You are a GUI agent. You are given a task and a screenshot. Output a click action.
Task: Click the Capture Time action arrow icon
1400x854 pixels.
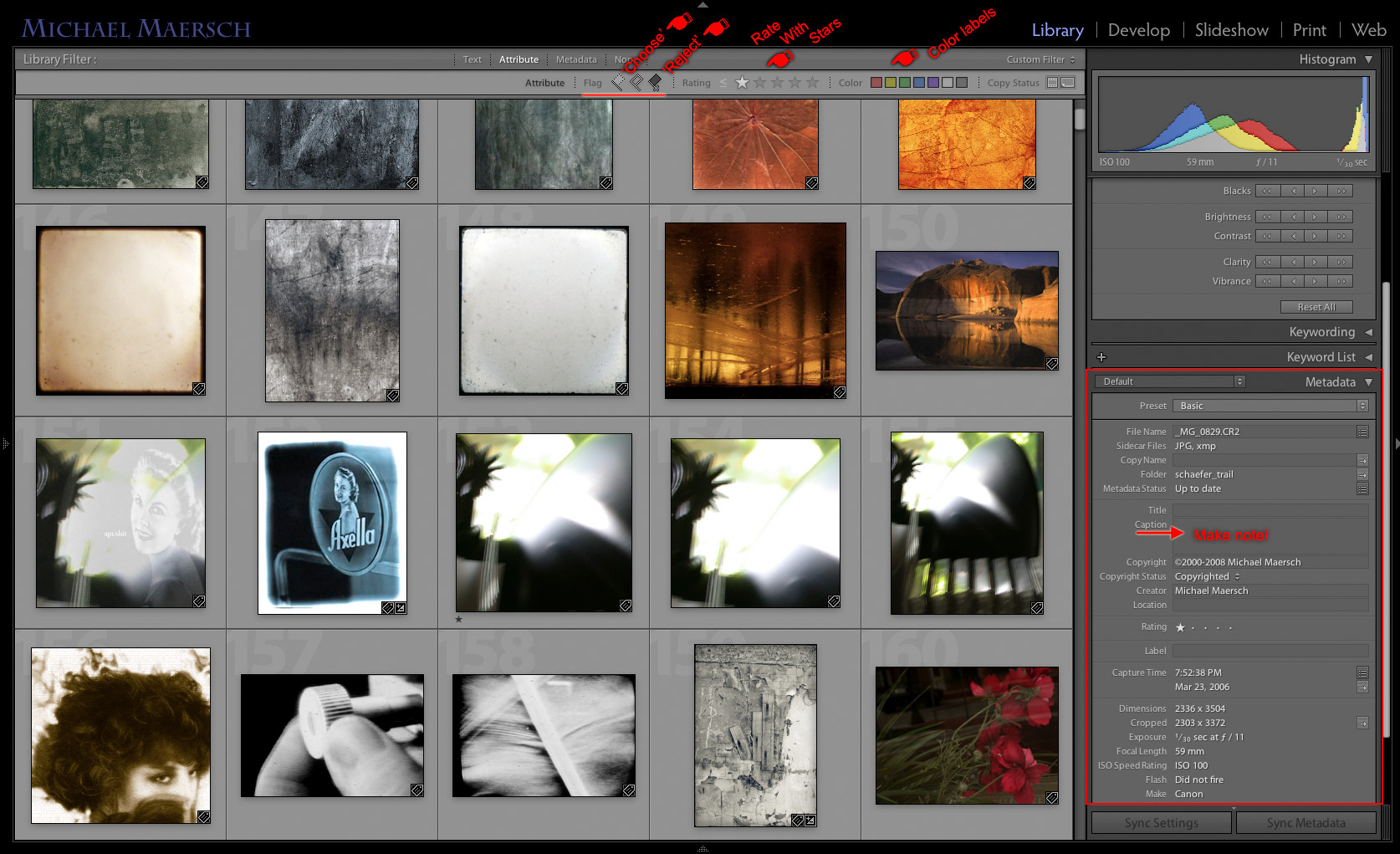click(x=1363, y=687)
